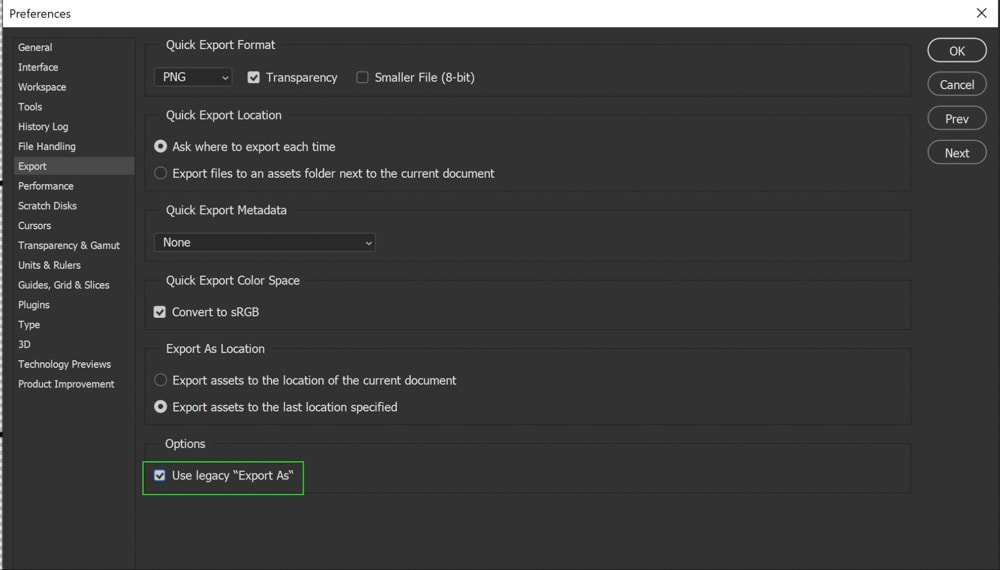Uncheck Convert to sRGB

coord(160,312)
